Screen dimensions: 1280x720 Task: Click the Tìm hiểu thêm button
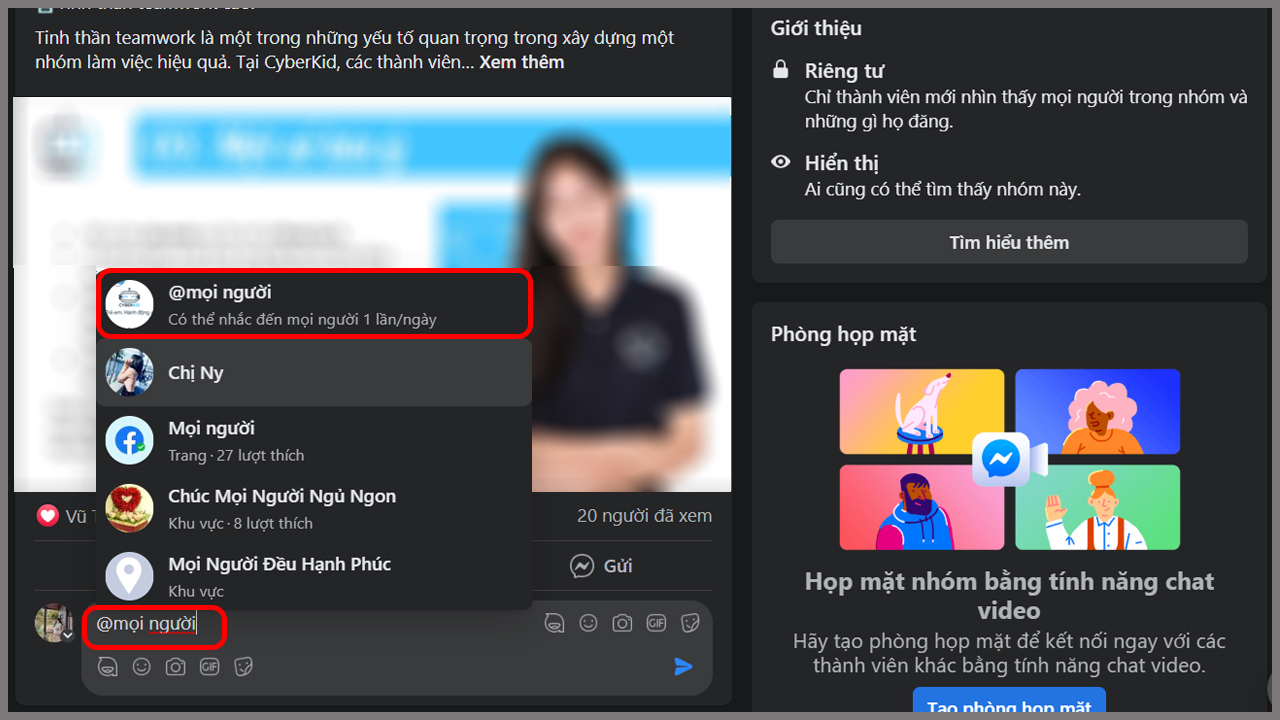click(x=1009, y=242)
